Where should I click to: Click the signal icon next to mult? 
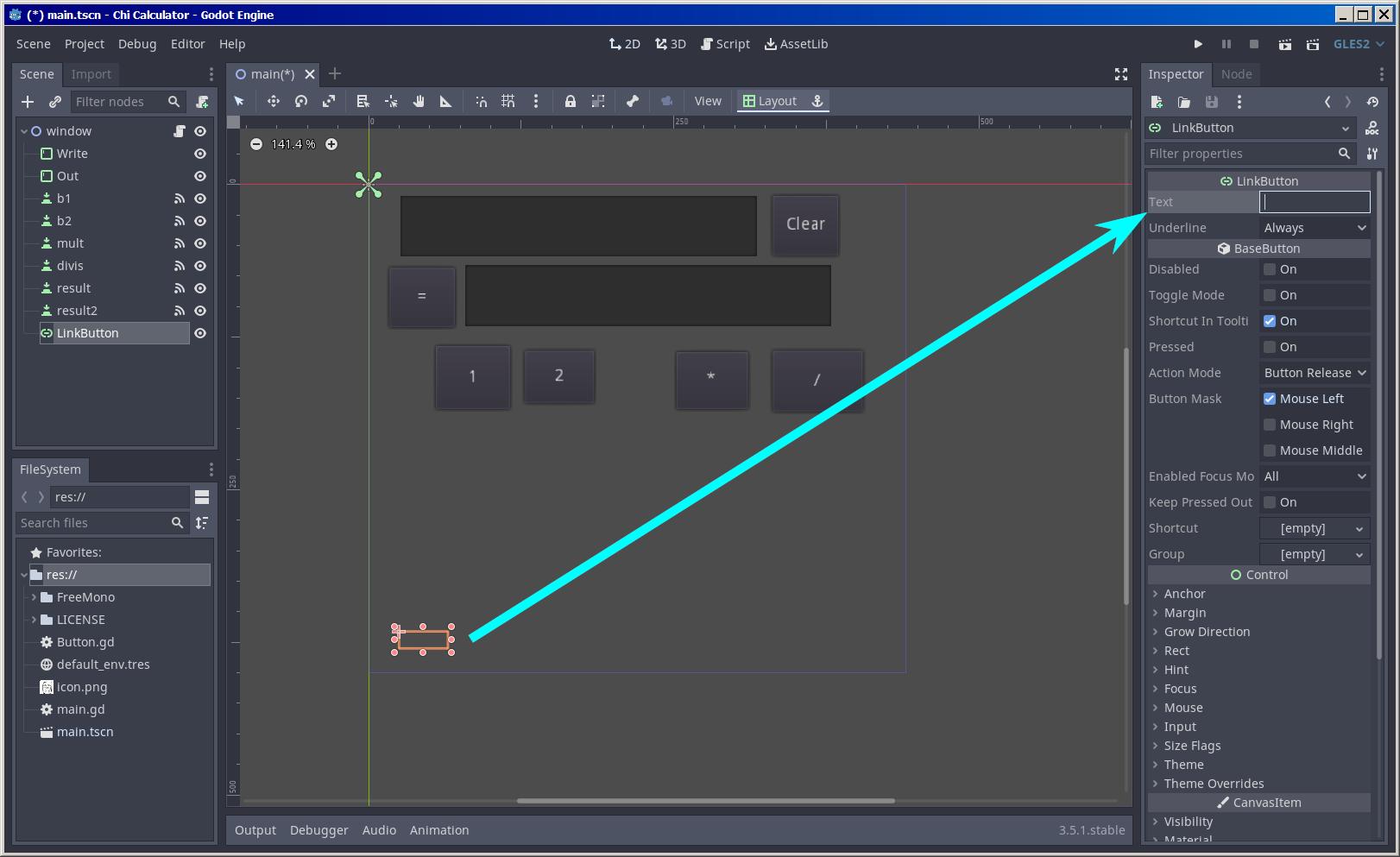click(180, 243)
